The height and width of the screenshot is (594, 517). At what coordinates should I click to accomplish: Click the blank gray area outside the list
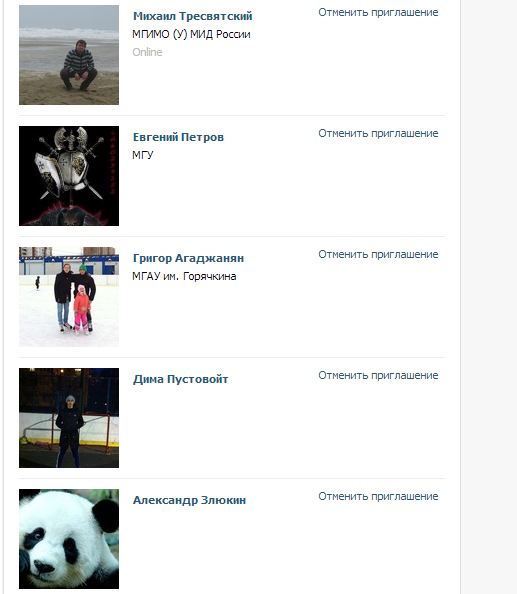pyautogui.click(x=489, y=297)
